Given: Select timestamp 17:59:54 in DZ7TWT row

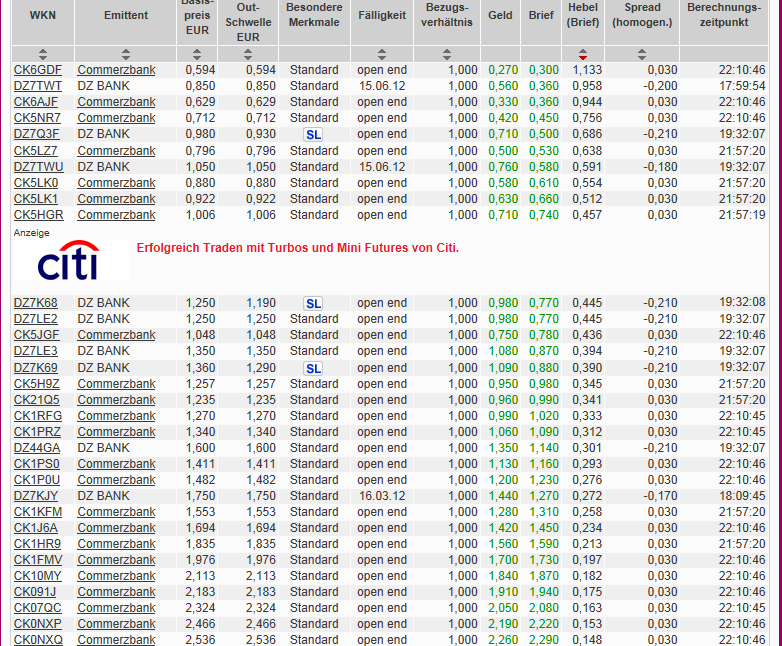Looking at the screenshot, I should 742,86.
